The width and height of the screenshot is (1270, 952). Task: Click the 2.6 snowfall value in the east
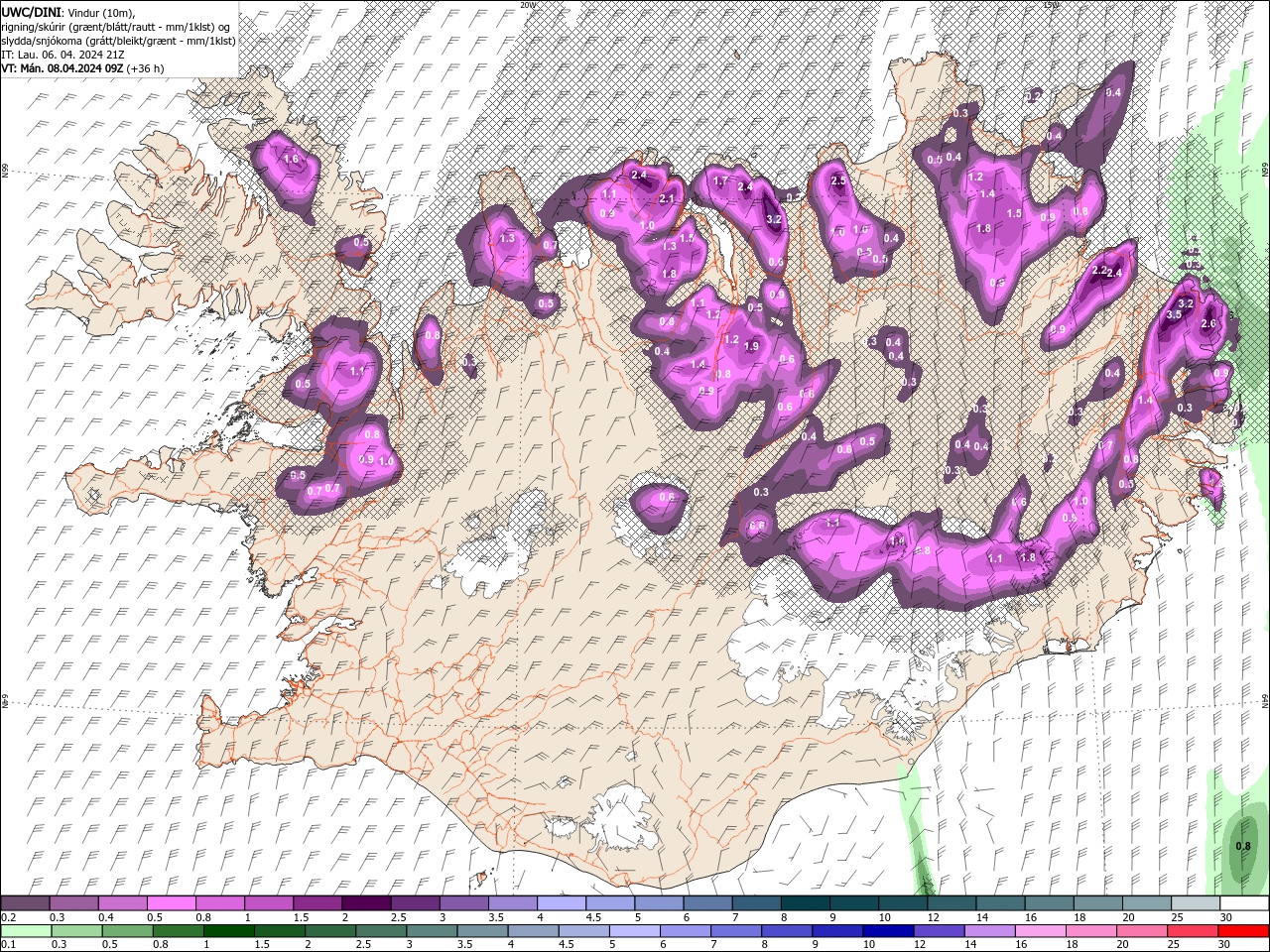(x=1208, y=323)
